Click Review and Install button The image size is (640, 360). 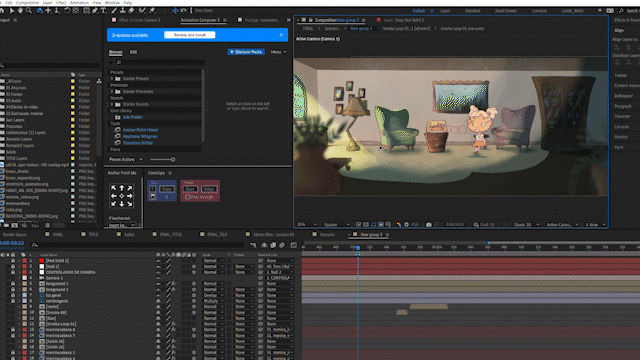(189, 35)
